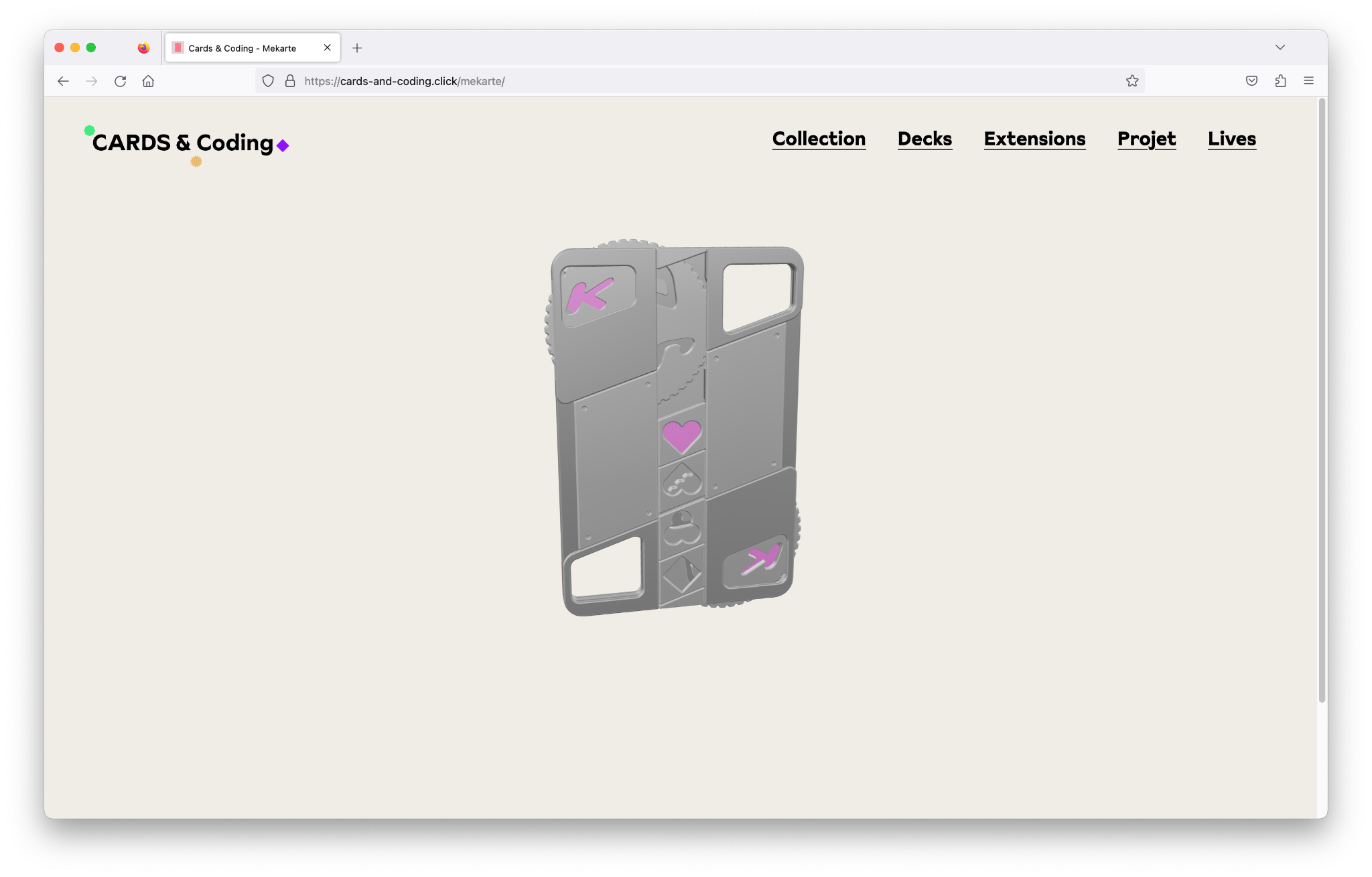Open the Pocket save icon
1372x877 pixels.
[1251, 81]
